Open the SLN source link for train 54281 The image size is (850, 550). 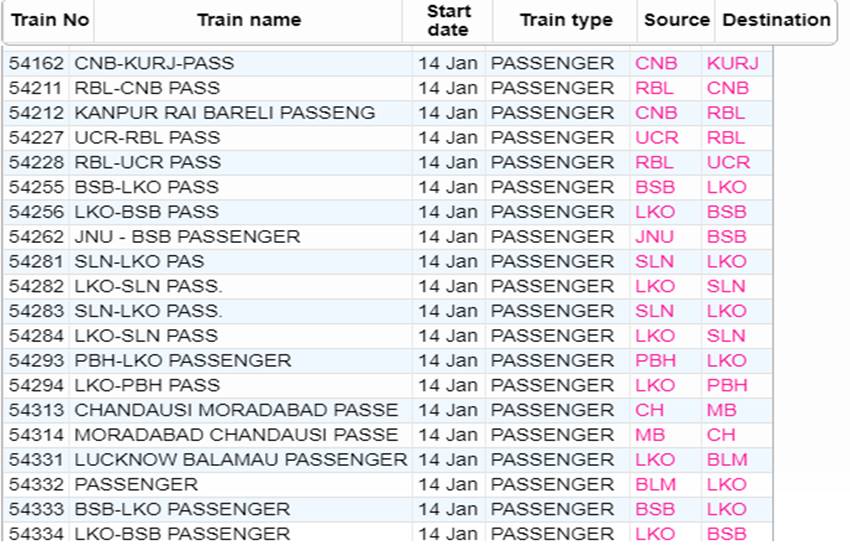(x=654, y=262)
